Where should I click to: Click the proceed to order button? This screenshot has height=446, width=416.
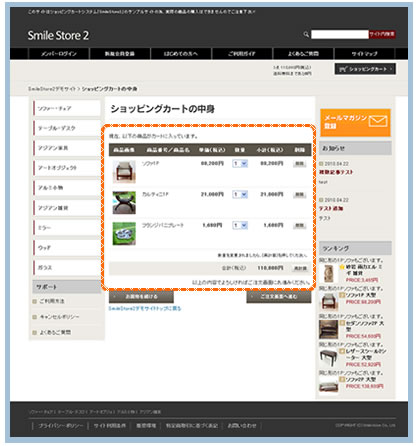tap(279, 296)
